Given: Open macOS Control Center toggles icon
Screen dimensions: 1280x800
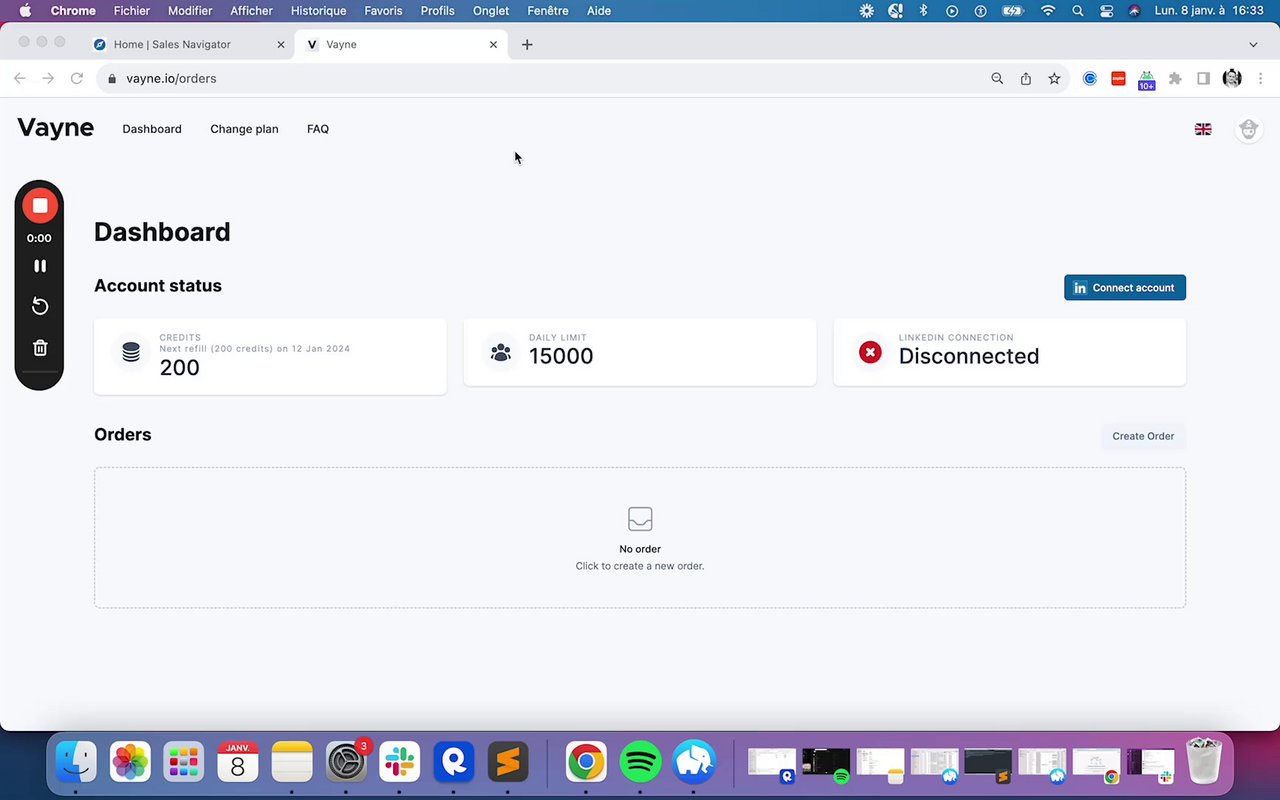Looking at the screenshot, I should (x=1106, y=11).
